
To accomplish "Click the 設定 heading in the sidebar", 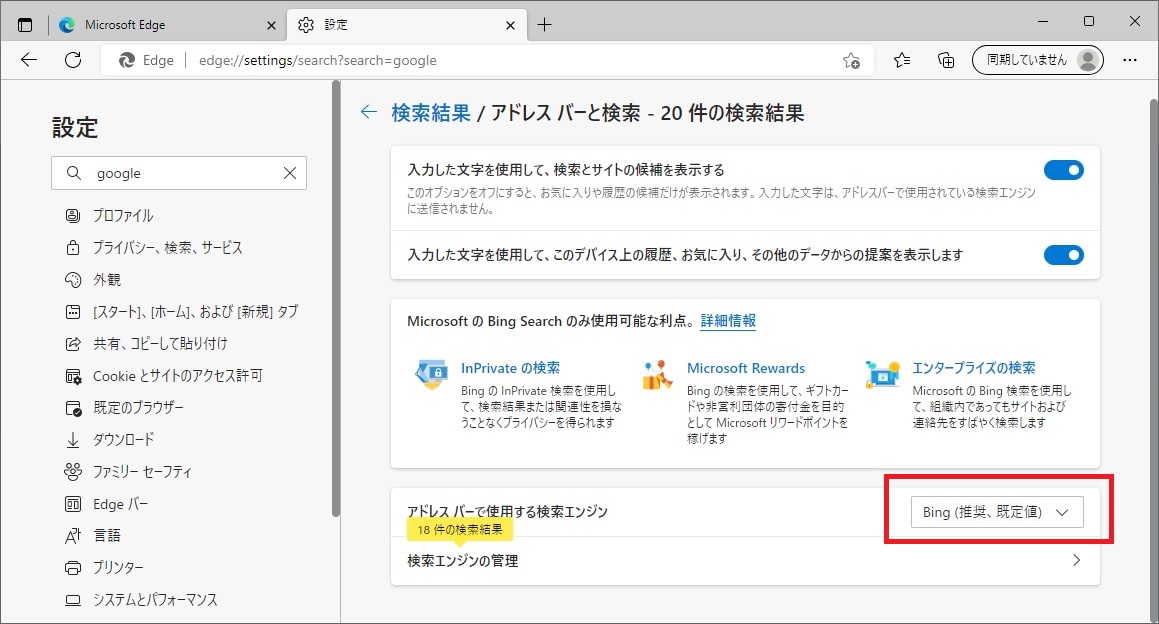I will pyautogui.click(x=75, y=127).
